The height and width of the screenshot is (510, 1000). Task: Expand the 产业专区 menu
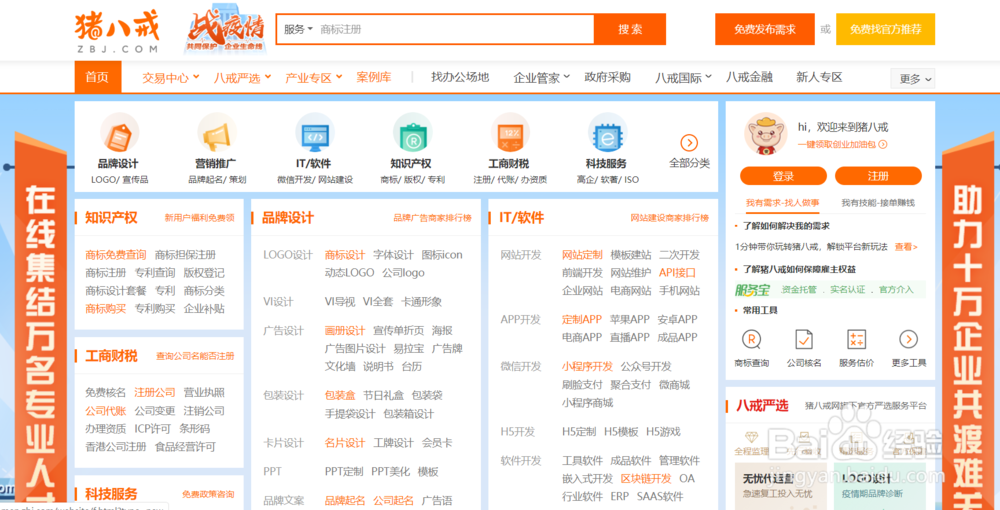[314, 78]
